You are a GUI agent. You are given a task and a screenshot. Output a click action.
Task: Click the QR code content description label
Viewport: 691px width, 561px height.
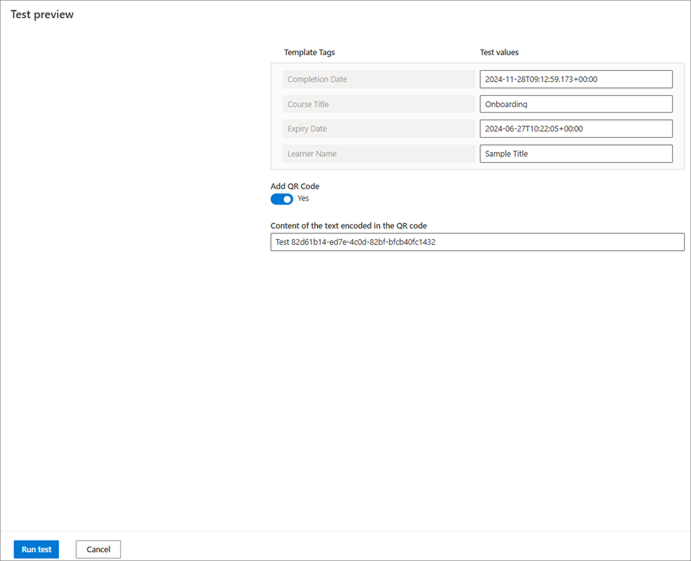pyautogui.click(x=348, y=226)
